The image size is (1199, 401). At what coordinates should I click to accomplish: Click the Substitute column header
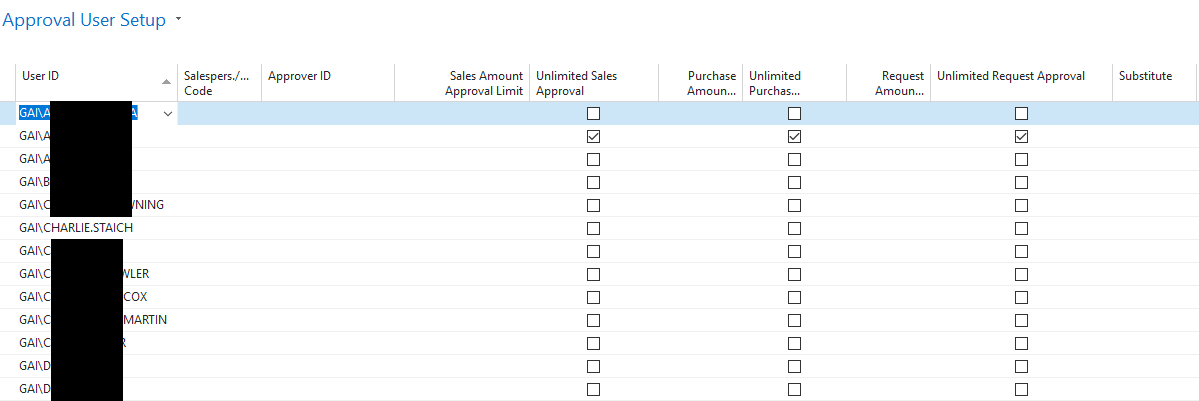pyautogui.click(x=1154, y=83)
